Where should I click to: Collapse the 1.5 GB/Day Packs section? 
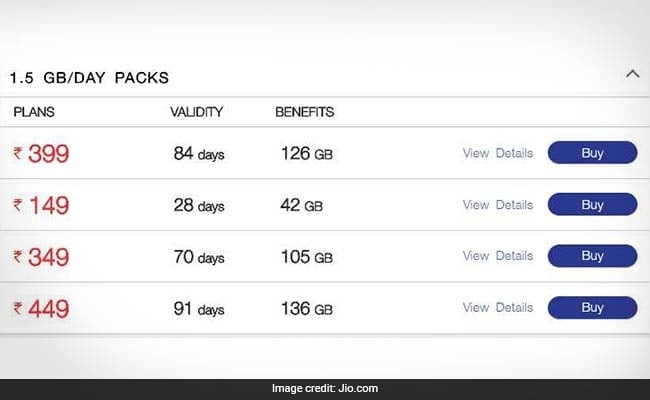click(632, 73)
